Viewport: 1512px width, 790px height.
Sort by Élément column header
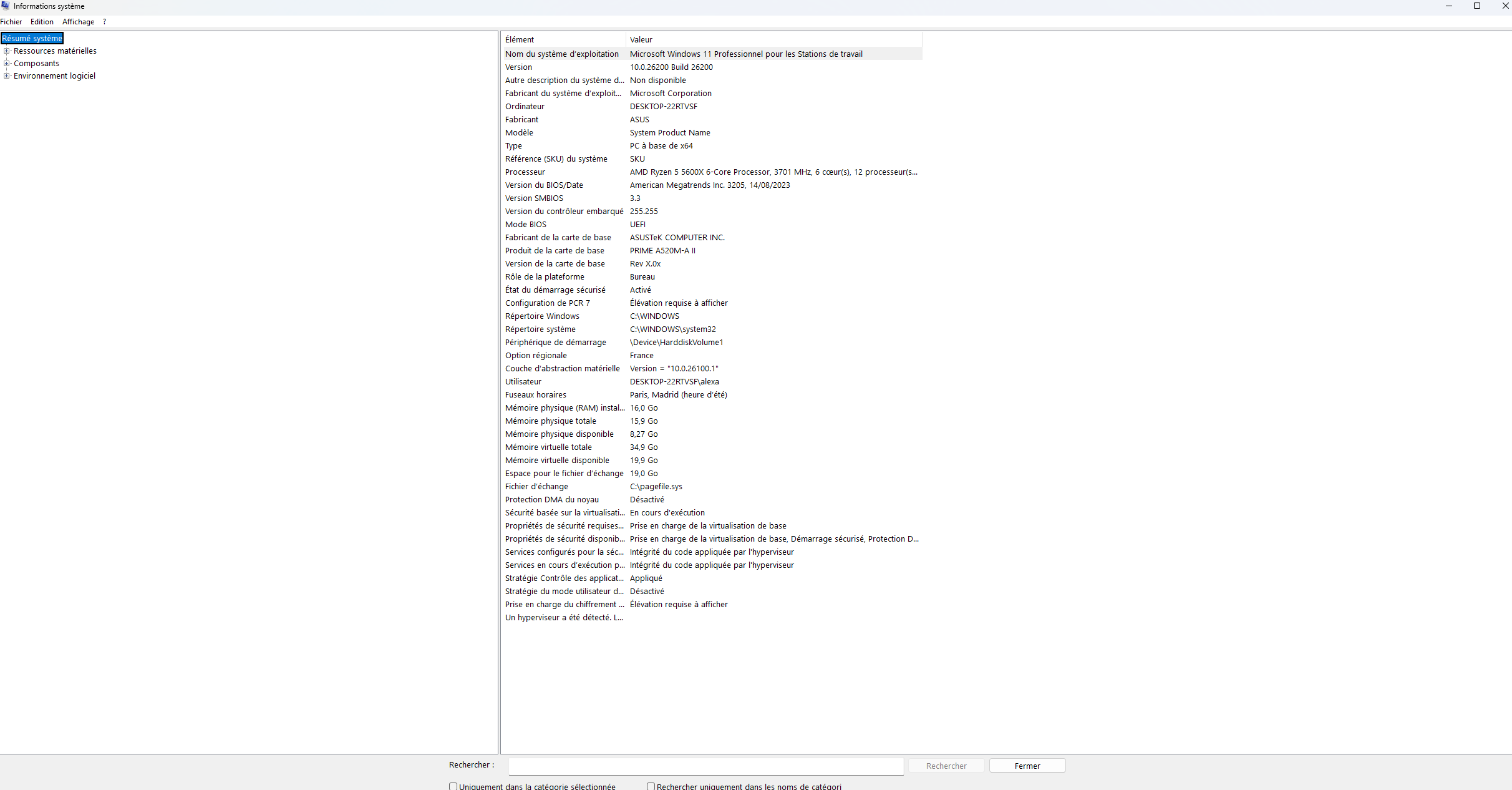tap(563, 39)
